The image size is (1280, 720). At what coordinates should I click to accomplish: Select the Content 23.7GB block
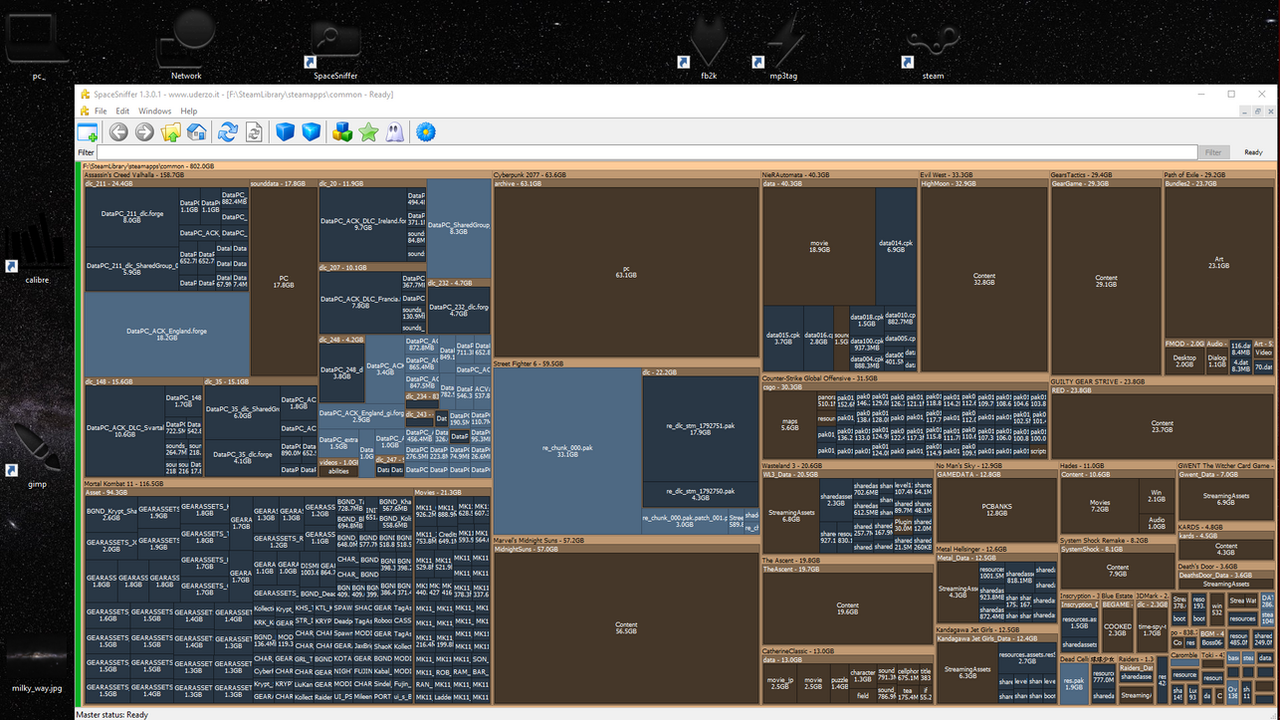point(1162,427)
